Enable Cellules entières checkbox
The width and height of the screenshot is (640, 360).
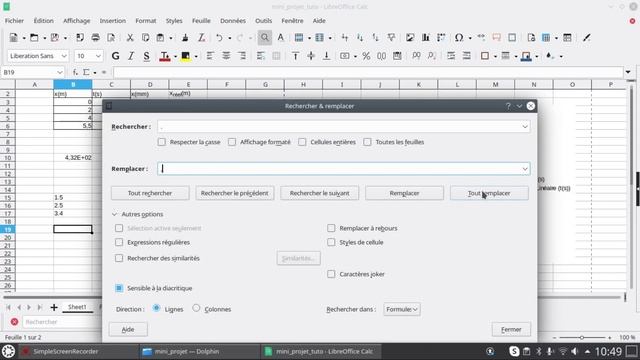point(302,142)
